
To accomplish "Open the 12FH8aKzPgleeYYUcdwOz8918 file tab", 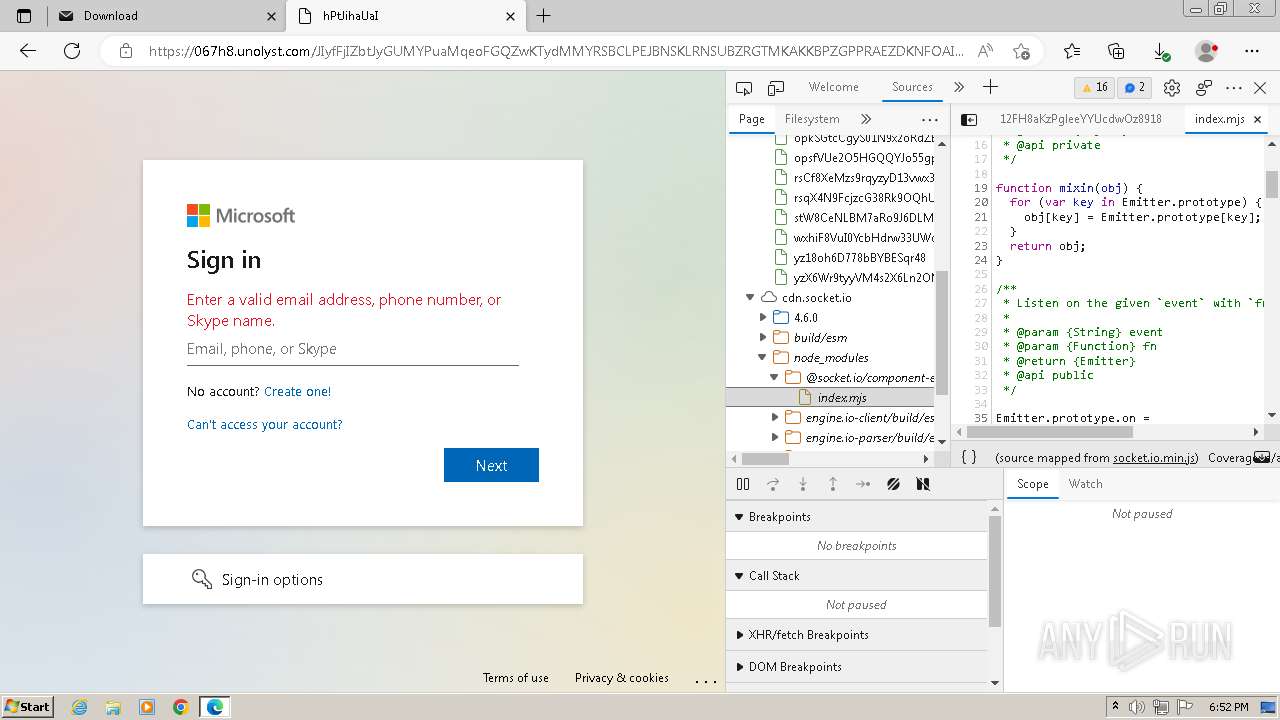I will 1081,119.
